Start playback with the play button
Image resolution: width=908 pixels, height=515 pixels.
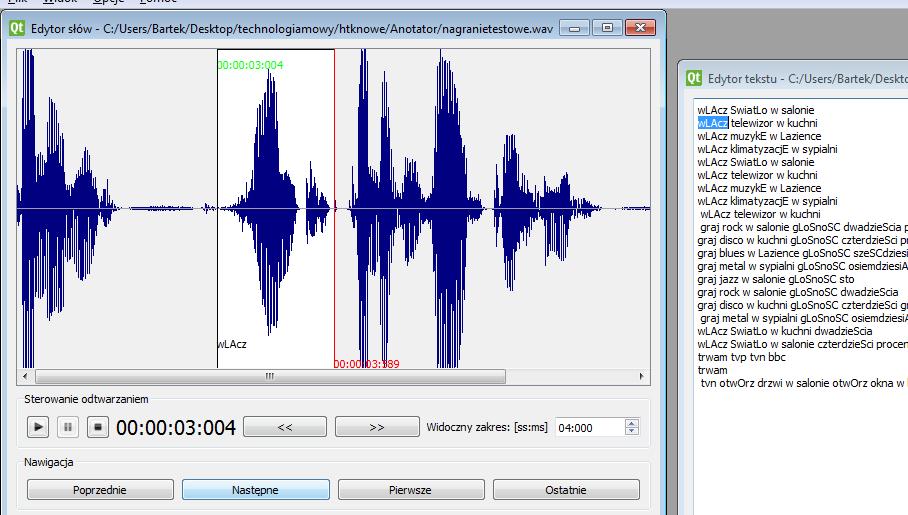tap(38, 428)
